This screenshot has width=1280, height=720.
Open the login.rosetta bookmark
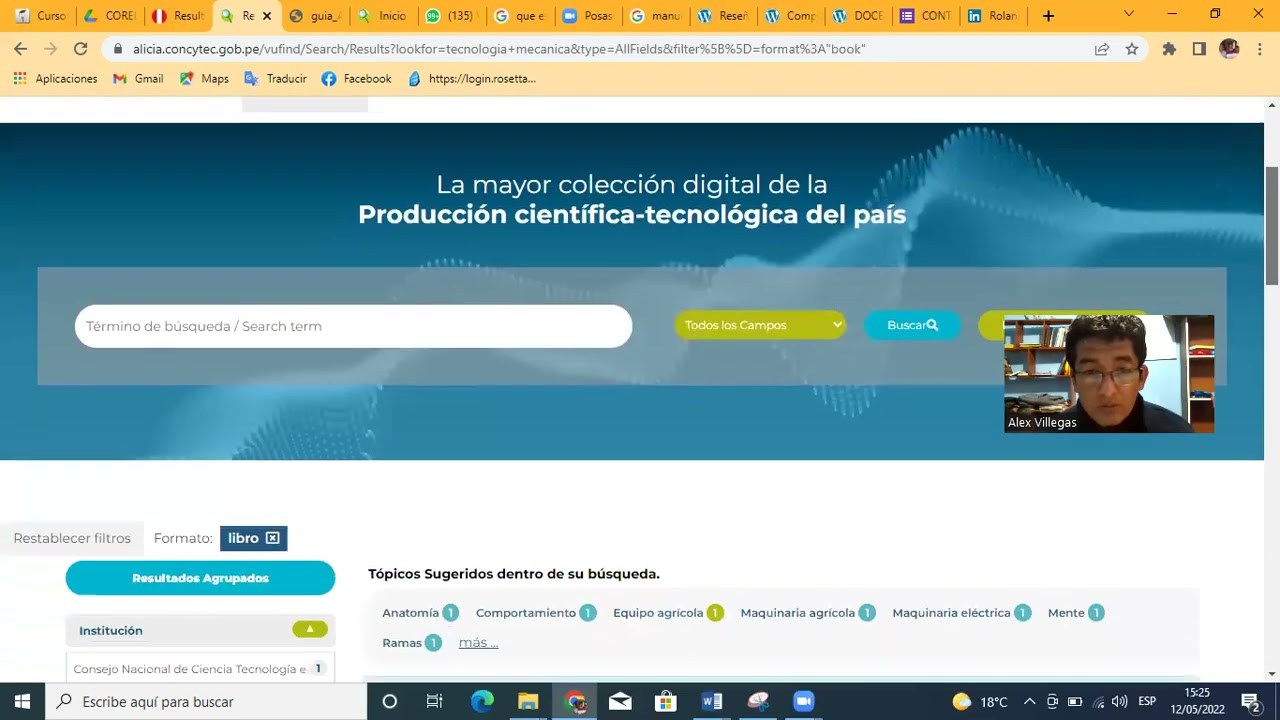(x=472, y=79)
